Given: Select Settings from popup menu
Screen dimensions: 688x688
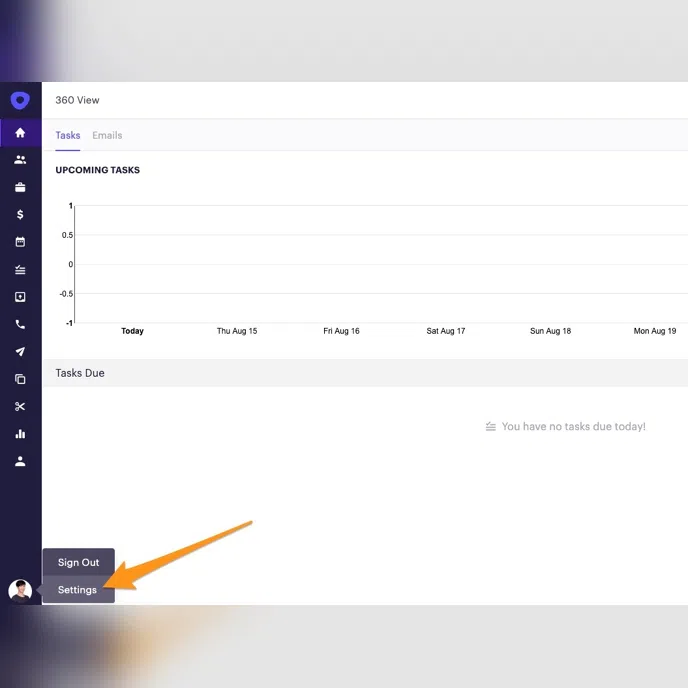Looking at the screenshot, I should [79, 590].
